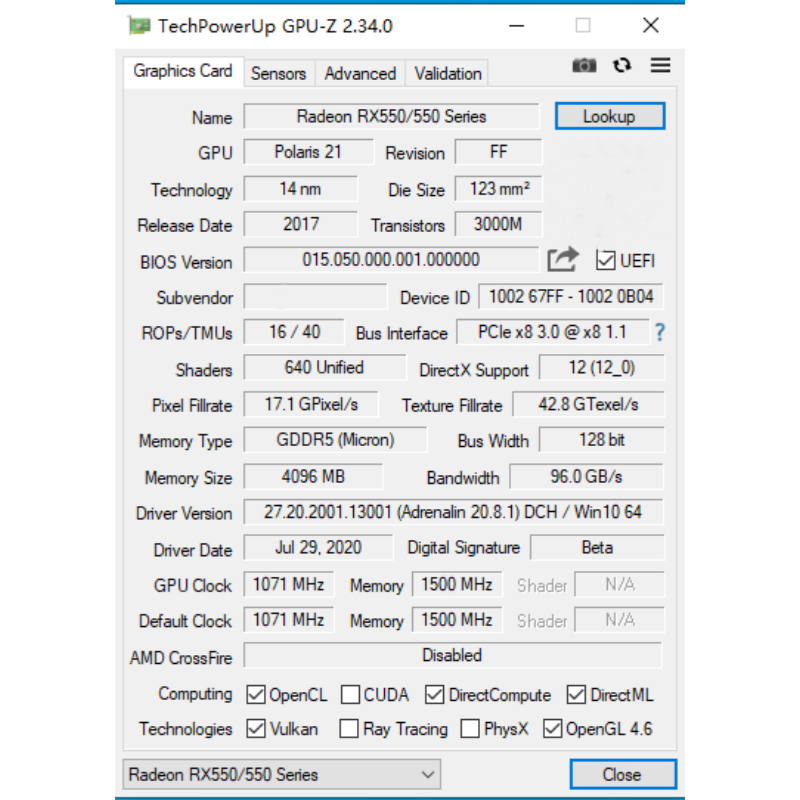
Task: Click the Memory Type value GDDR5 (Micron)
Action: click(x=335, y=440)
